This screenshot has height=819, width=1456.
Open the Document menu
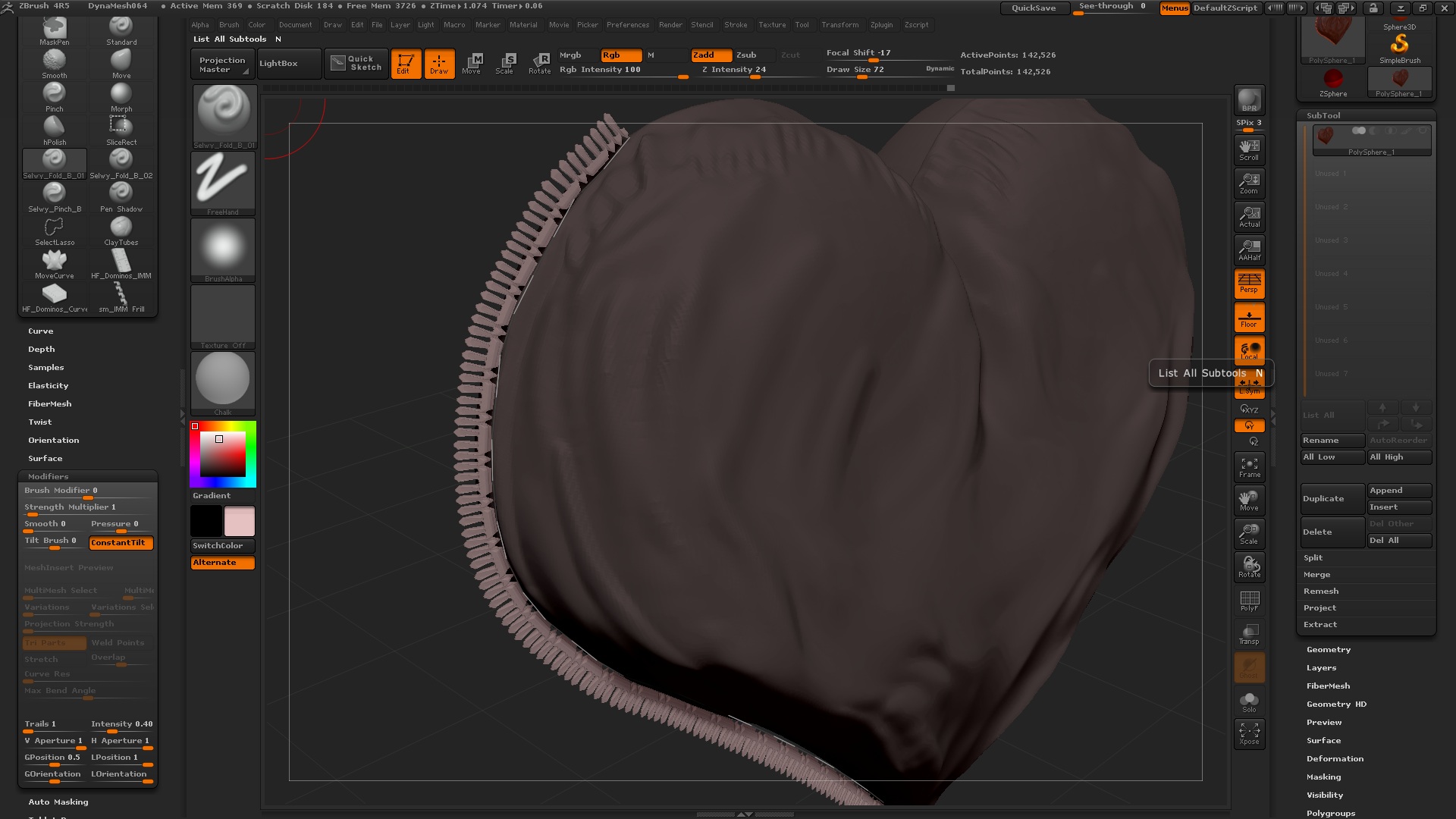click(295, 25)
